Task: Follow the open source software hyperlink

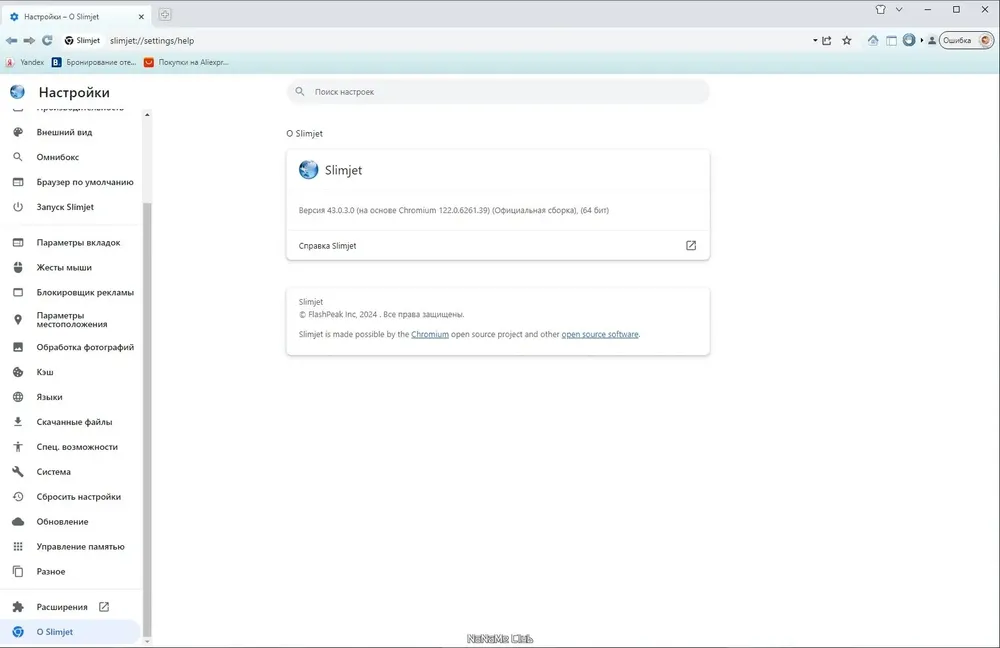Action: (x=599, y=334)
